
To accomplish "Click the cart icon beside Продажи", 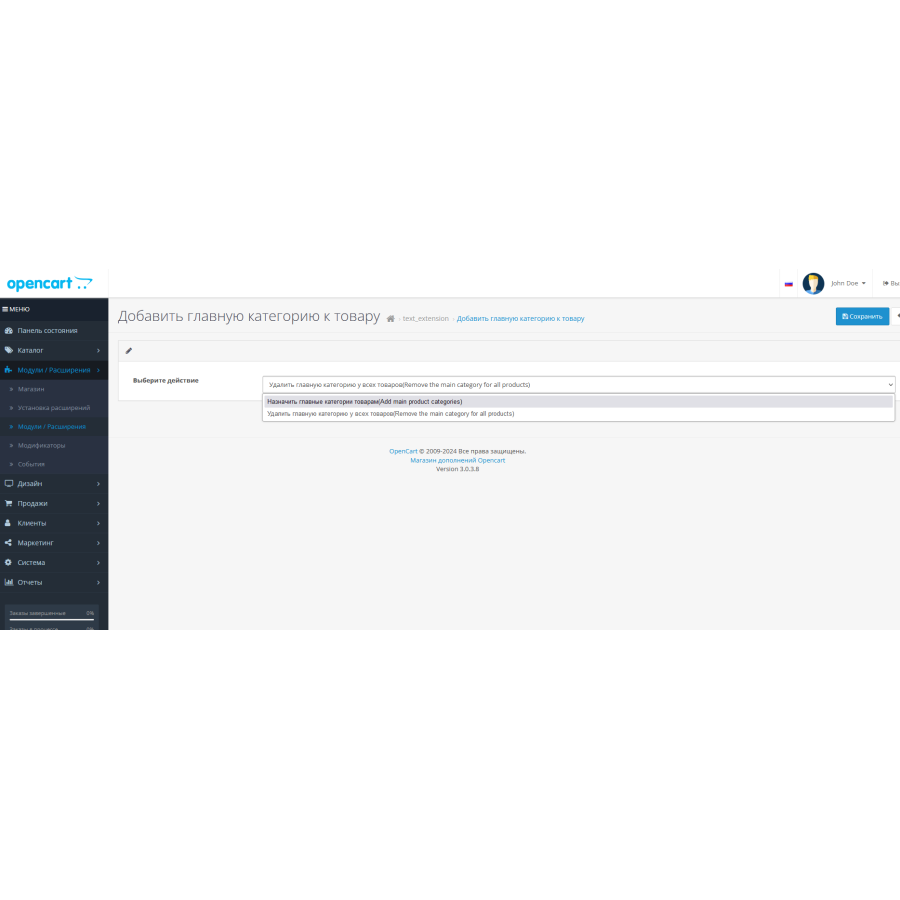I will (9, 503).
